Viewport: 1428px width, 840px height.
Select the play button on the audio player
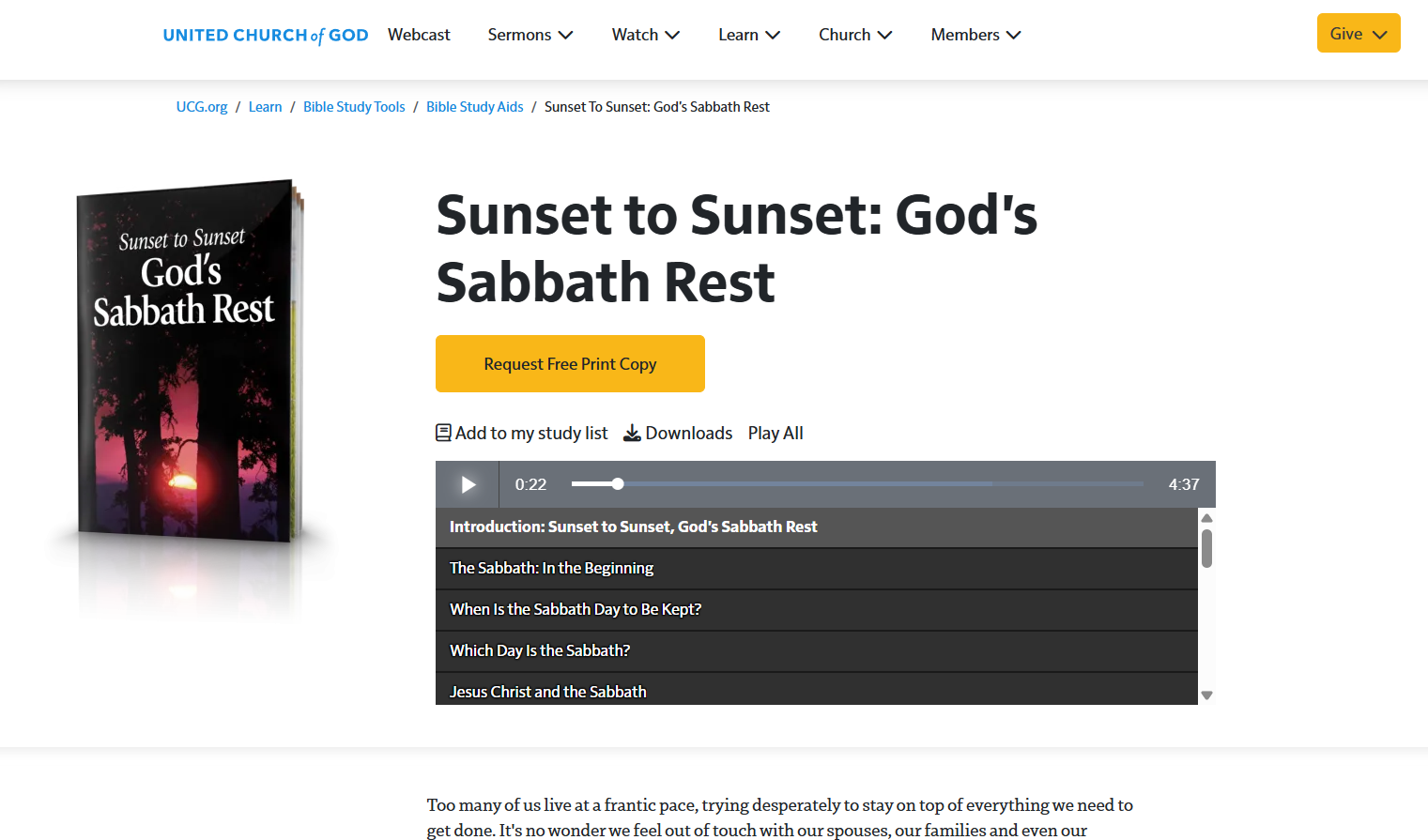[467, 484]
